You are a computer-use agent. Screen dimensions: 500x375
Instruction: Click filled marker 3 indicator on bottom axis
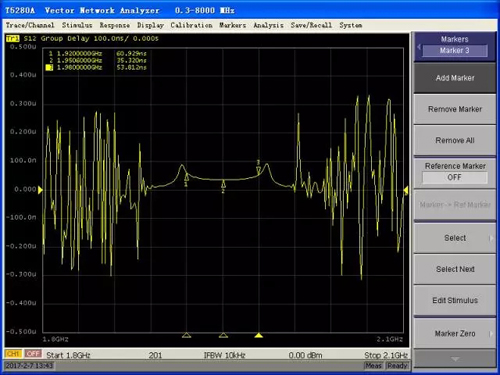(259, 335)
